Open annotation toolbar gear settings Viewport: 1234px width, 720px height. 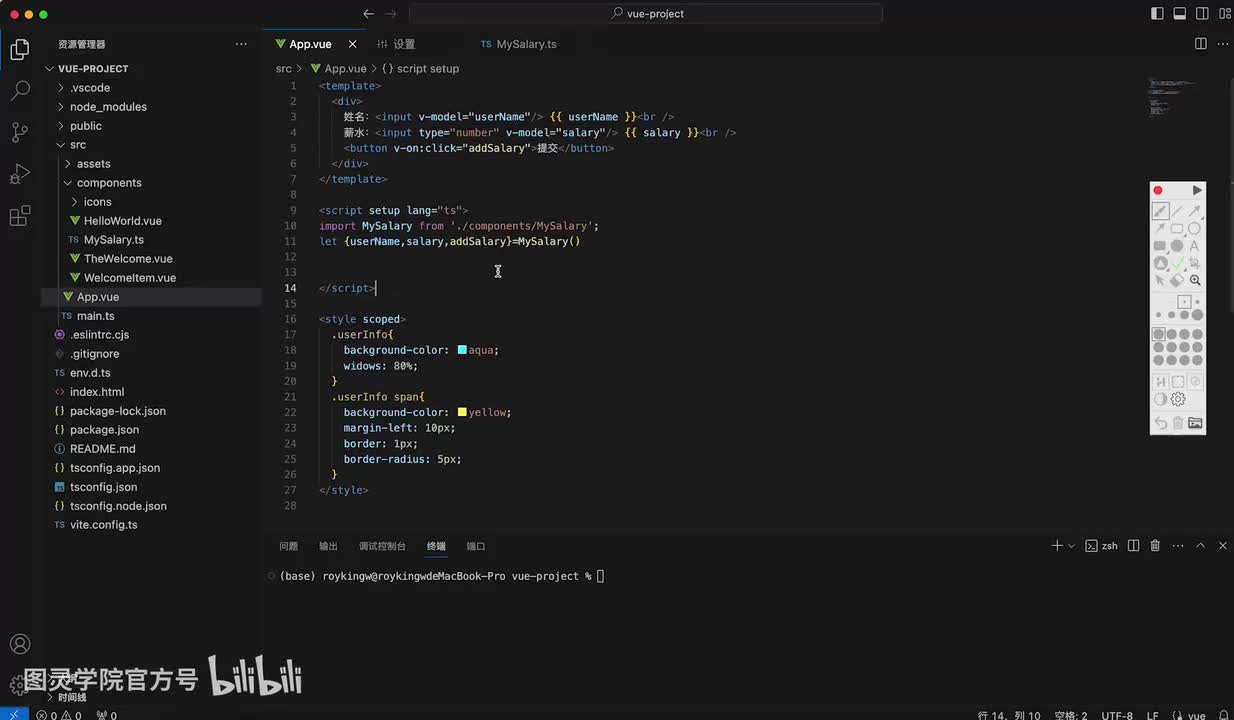click(1178, 399)
